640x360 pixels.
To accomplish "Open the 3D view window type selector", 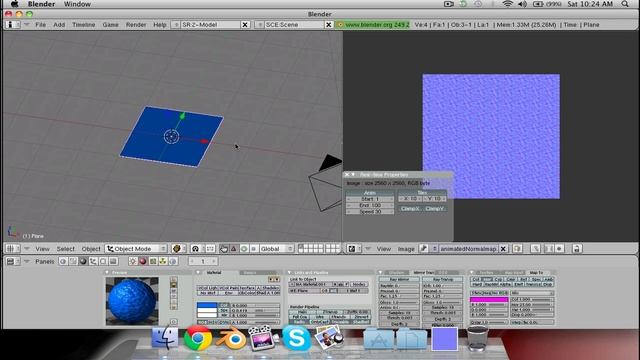I will 12,249.
